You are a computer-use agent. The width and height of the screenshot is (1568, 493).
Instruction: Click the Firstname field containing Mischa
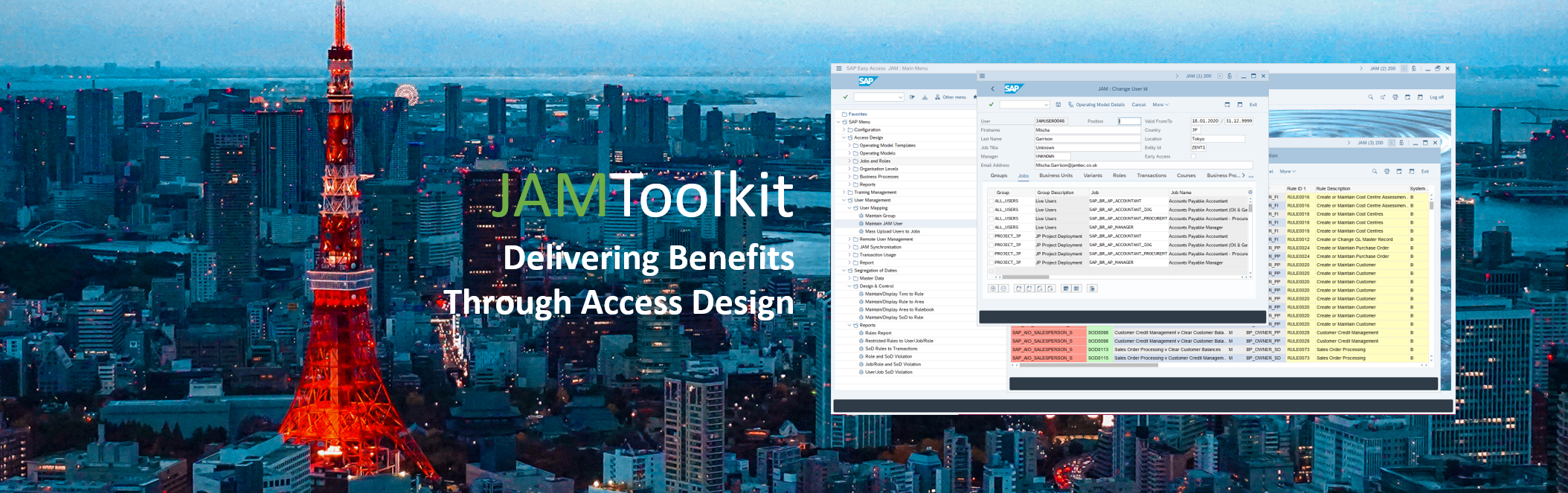click(1087, 130)
